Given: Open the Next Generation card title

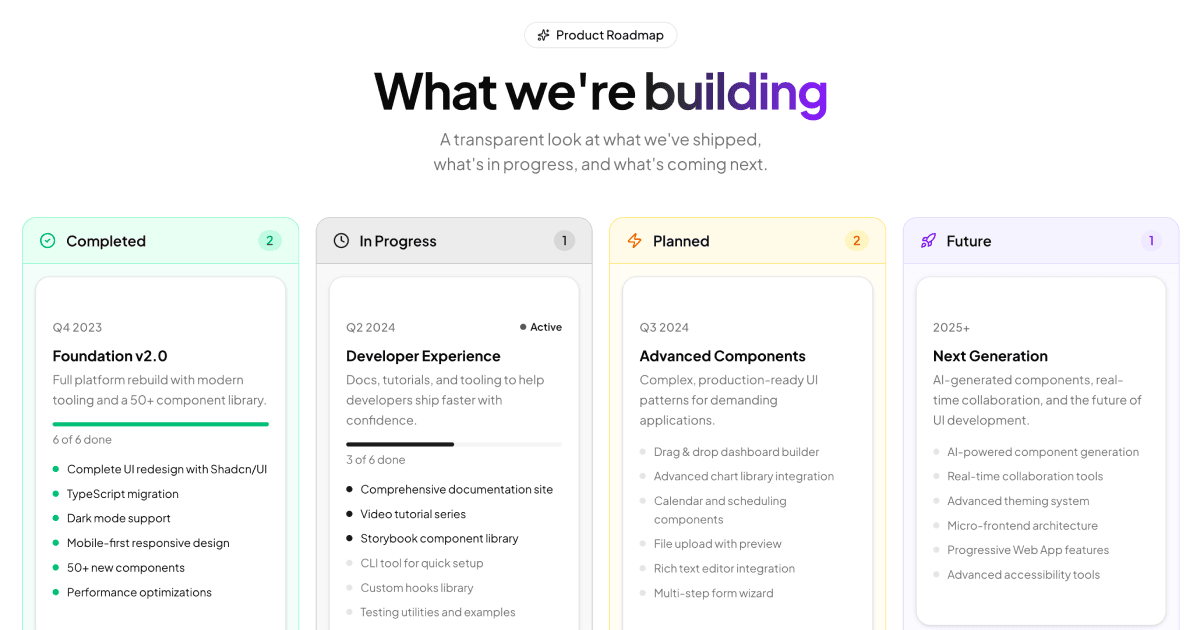Looking at the screenshot, I should click(x=990, y=356).
